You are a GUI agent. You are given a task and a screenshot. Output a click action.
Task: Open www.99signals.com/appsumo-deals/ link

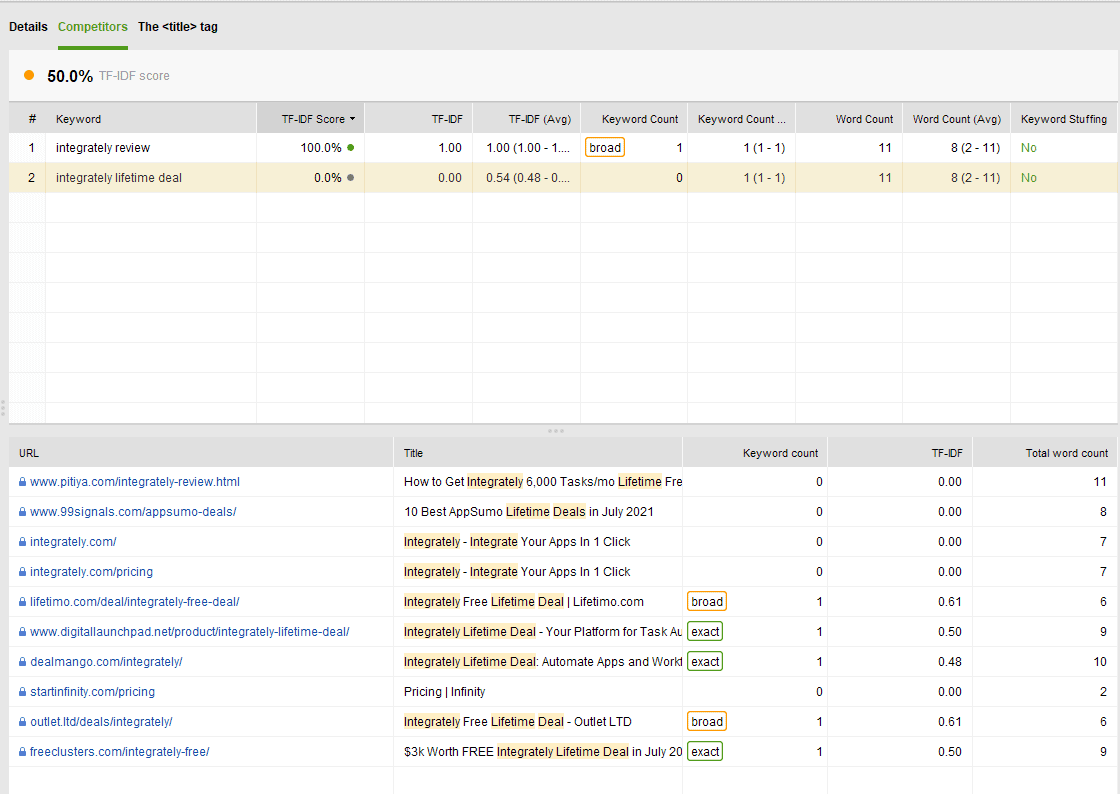pos(133,512)
